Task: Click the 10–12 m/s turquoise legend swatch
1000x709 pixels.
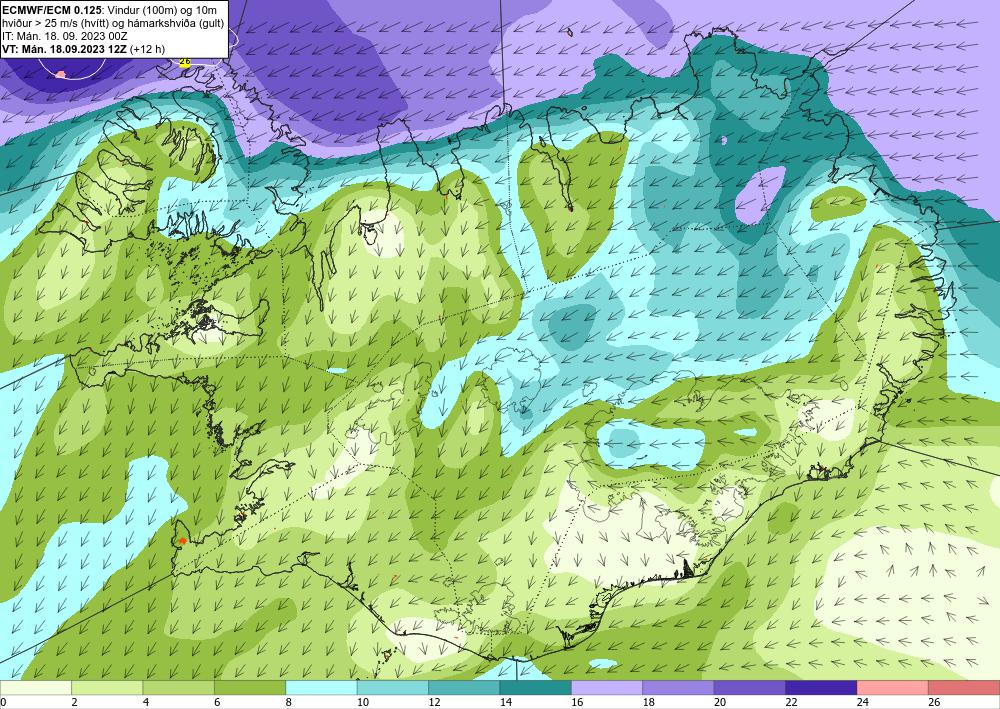Action: (x=393, y=688)
